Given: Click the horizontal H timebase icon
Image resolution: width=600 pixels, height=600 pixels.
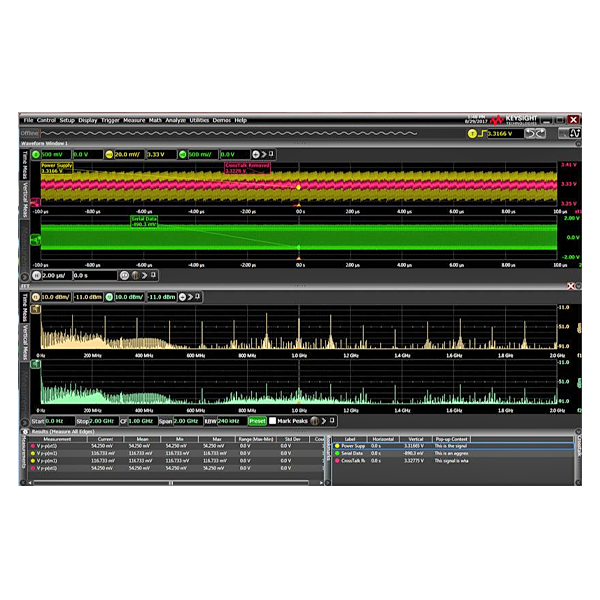Looking at the screenshot, I should pyautogui.click(x=36, y=276).
